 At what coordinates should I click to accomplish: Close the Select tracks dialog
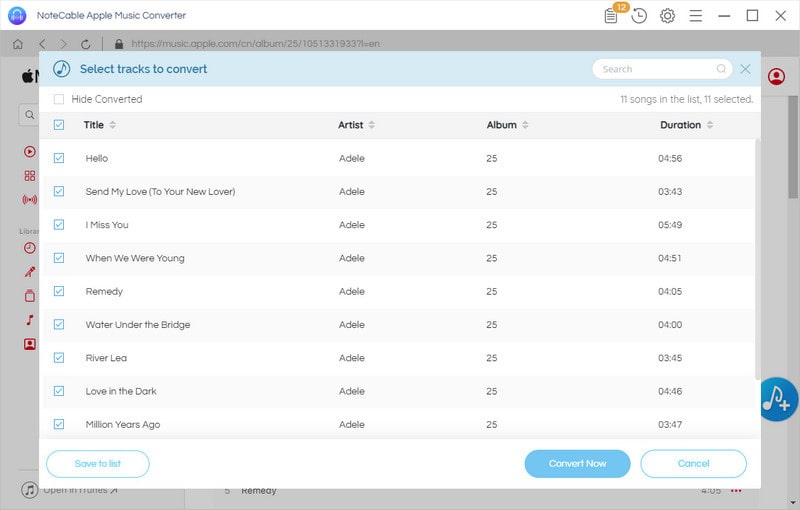pyautogui.click(x=745, y=69)
